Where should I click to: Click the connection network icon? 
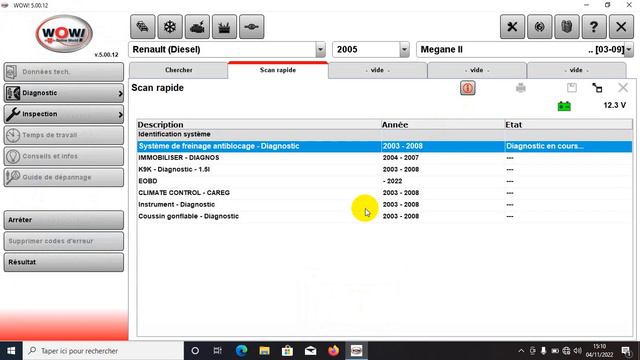(597, 88)
